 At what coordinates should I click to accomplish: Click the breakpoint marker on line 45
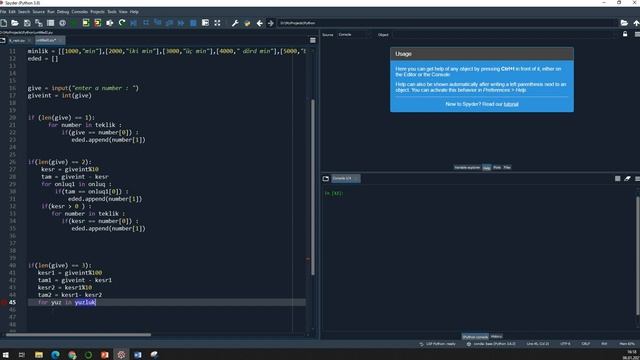click(x=3, y=302)
